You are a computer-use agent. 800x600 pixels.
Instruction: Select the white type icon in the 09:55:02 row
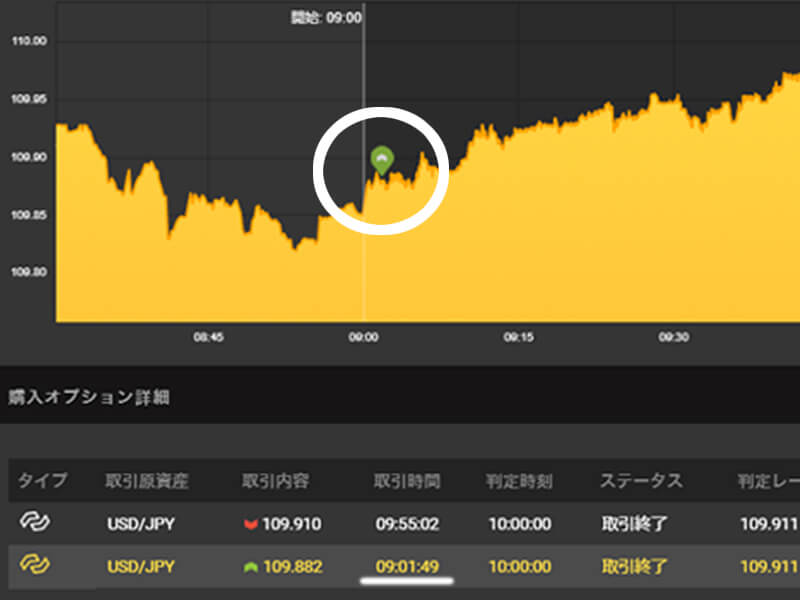[35, 522]
